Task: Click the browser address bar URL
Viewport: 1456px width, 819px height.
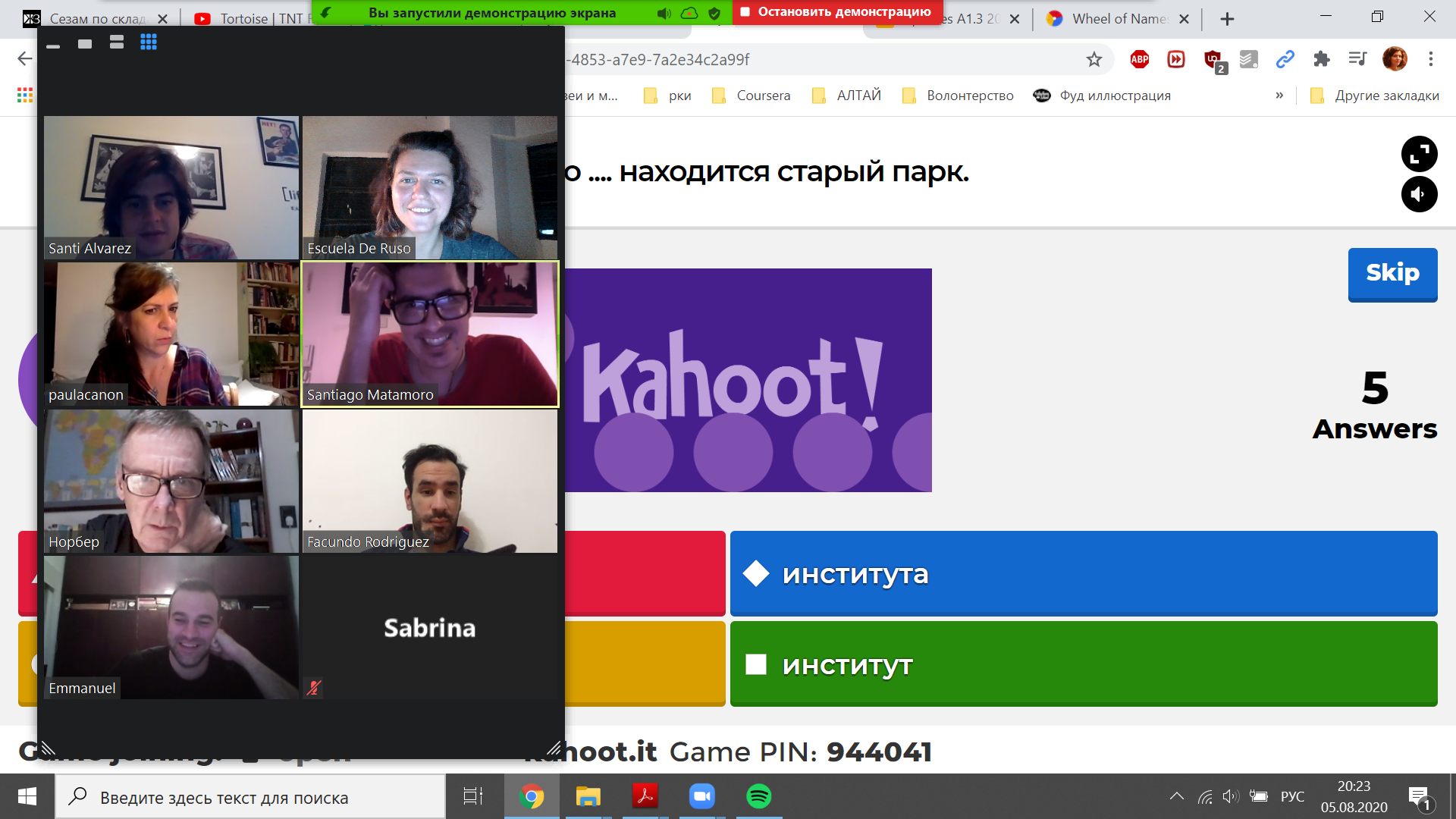Action: [x=819, y=59]
